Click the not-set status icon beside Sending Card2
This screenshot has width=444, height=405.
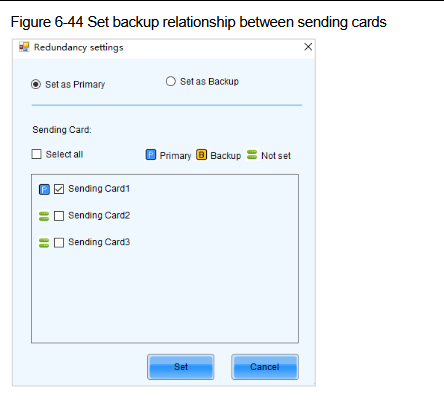click(44, 216)
